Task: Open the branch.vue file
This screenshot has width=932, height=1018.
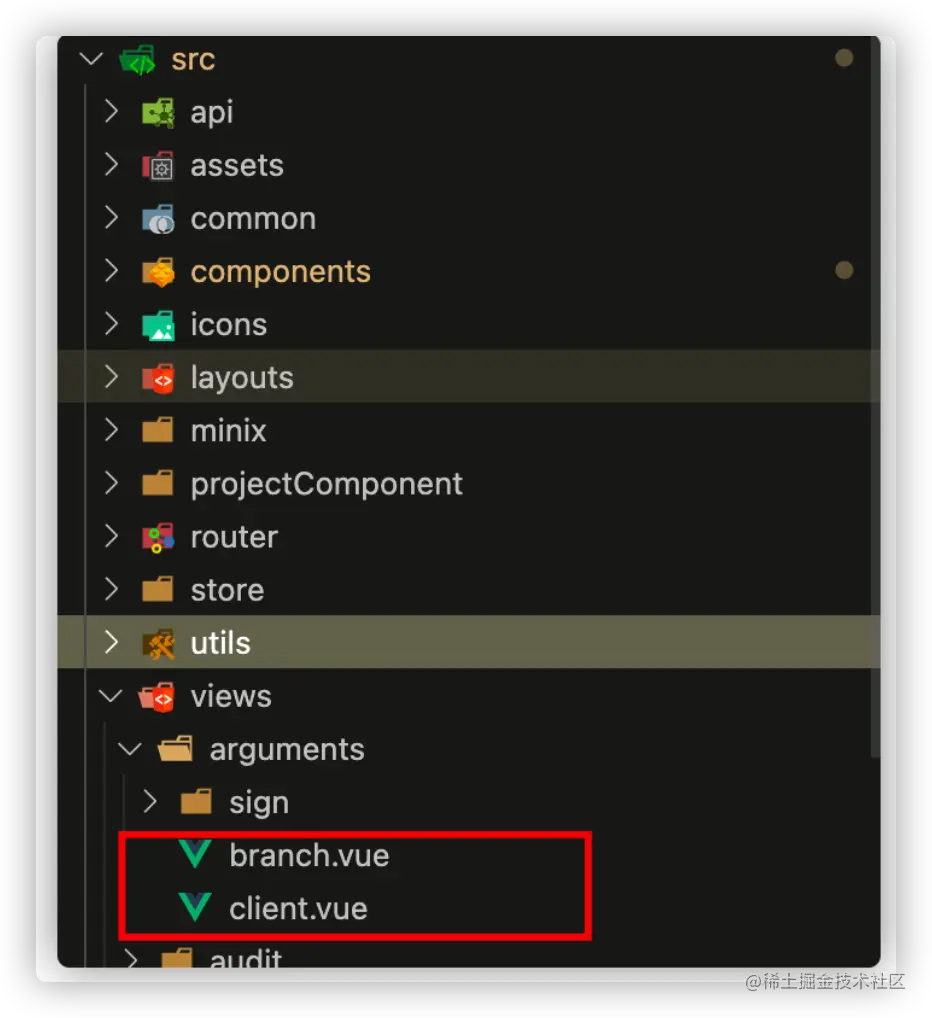Action: tap(309, 856)
